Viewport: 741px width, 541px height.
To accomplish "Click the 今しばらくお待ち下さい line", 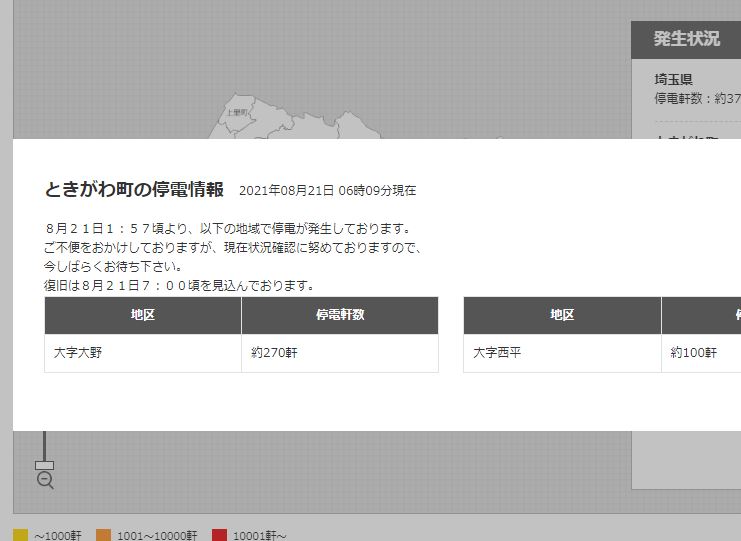I will 113,266.
